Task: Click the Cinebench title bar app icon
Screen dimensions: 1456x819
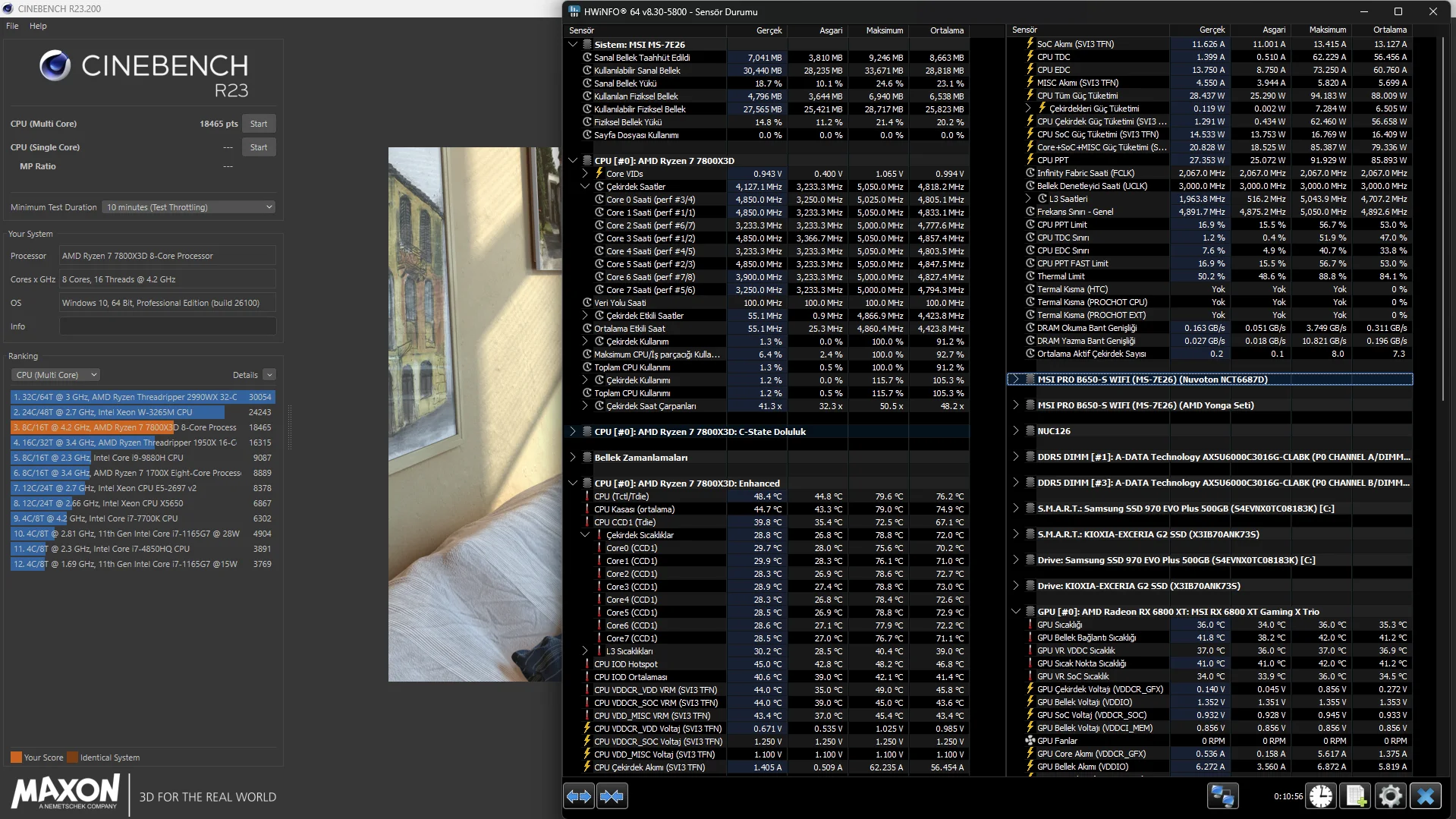Action: [x=8, y=8]
